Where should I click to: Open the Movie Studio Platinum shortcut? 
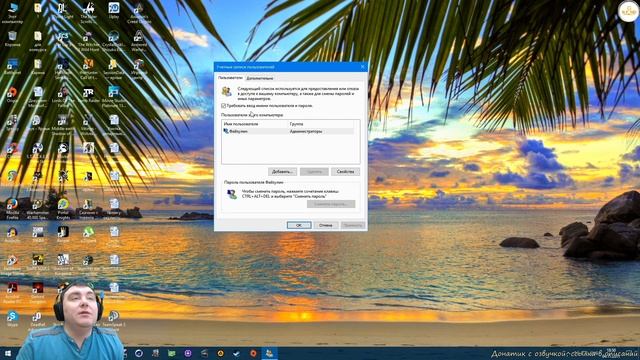[114, 96]
